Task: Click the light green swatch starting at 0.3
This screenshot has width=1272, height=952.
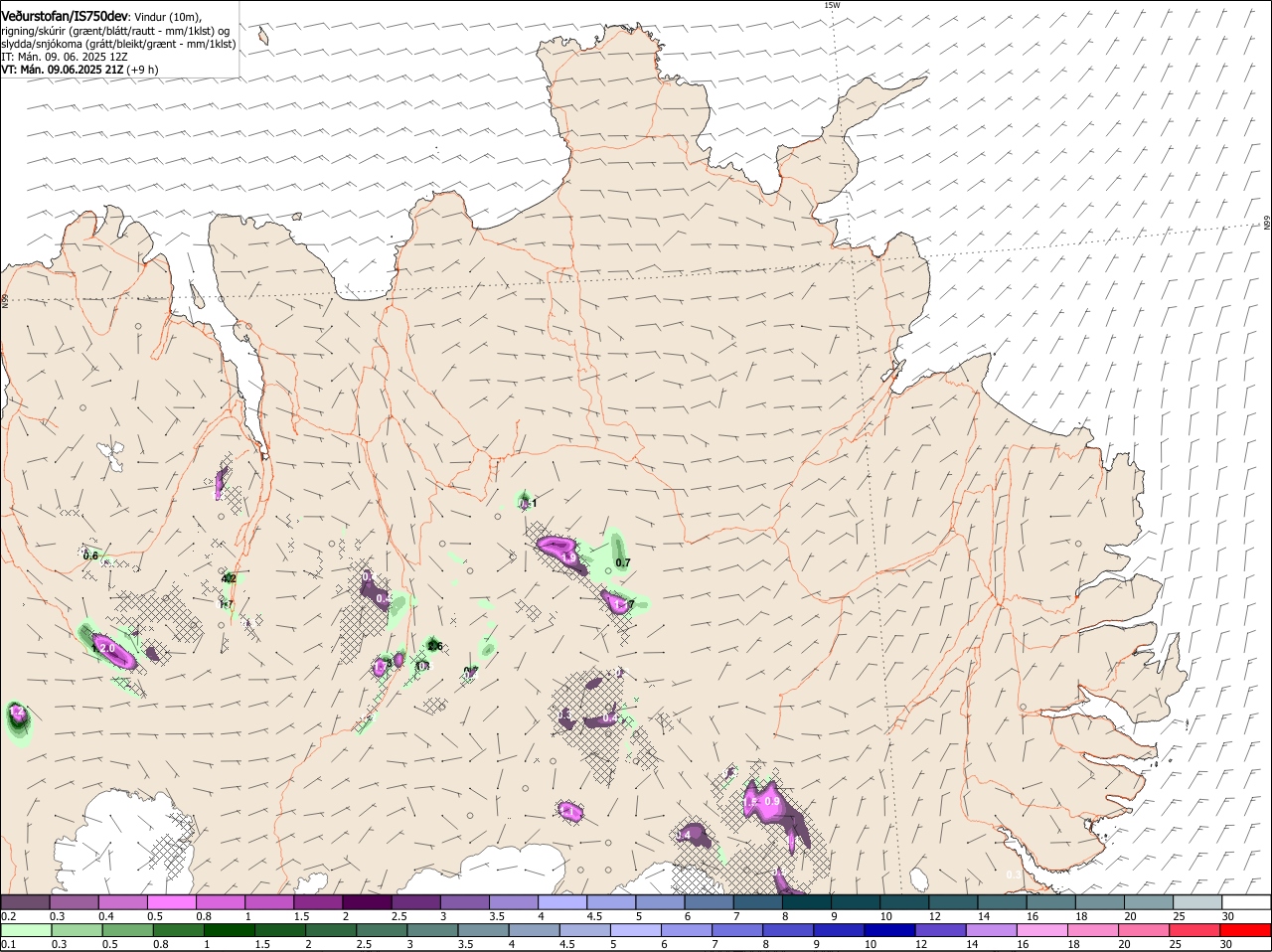Action: [76, 930]
